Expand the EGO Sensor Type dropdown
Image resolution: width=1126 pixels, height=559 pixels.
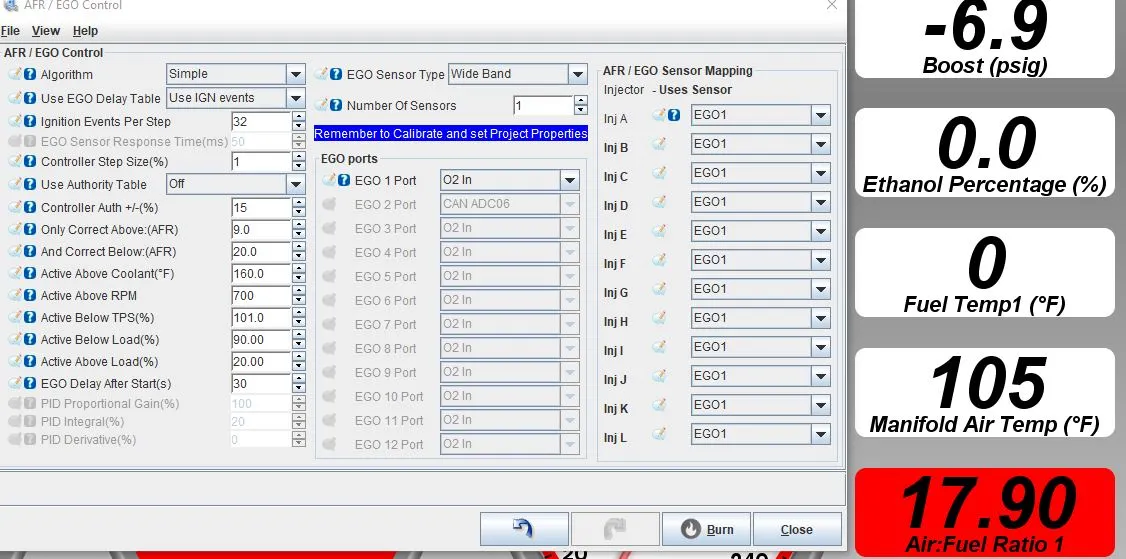tap(578, 74)
